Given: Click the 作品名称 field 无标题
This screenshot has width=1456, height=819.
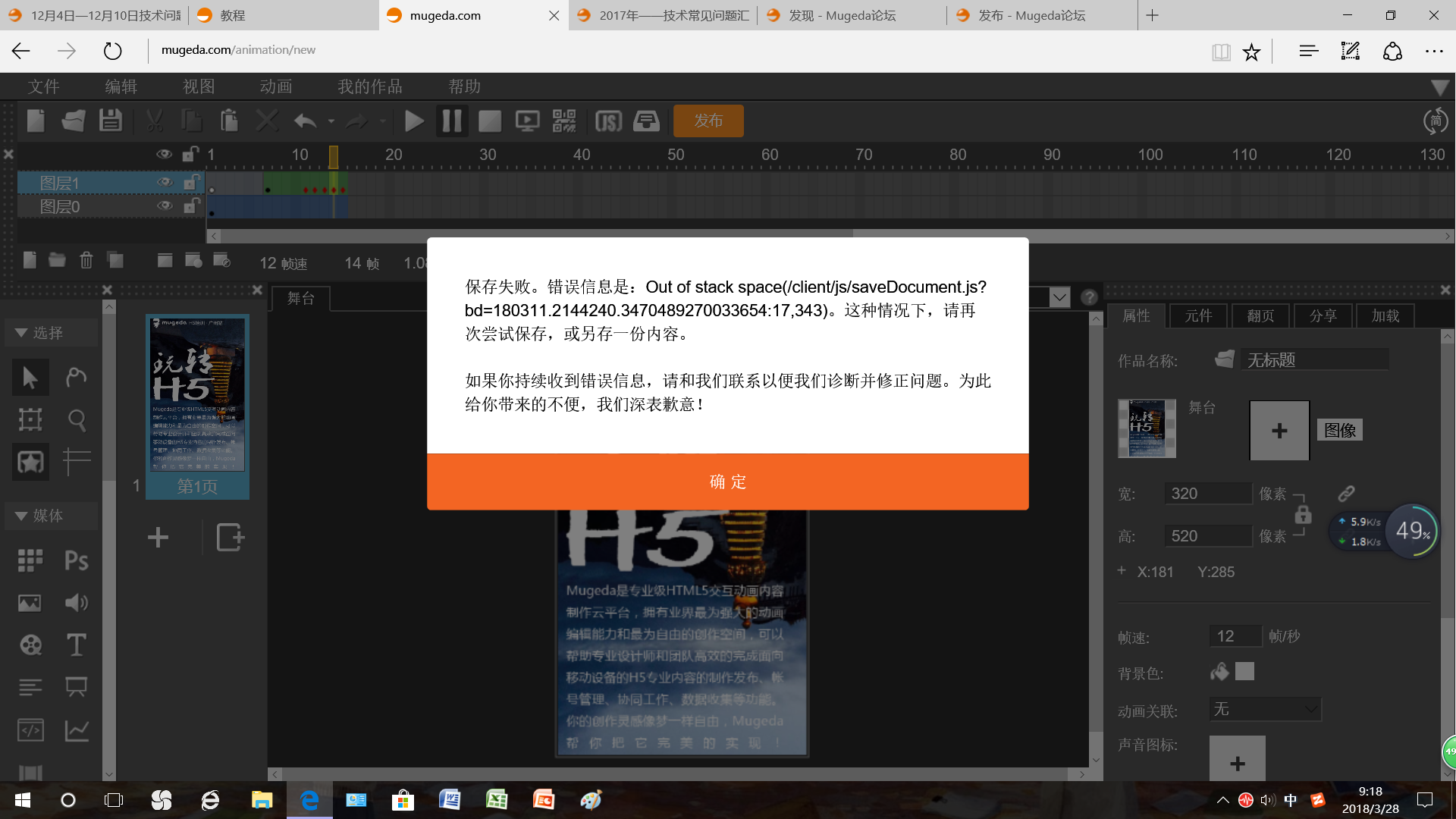Looking at the screenshot, I should coord(1315,359).
